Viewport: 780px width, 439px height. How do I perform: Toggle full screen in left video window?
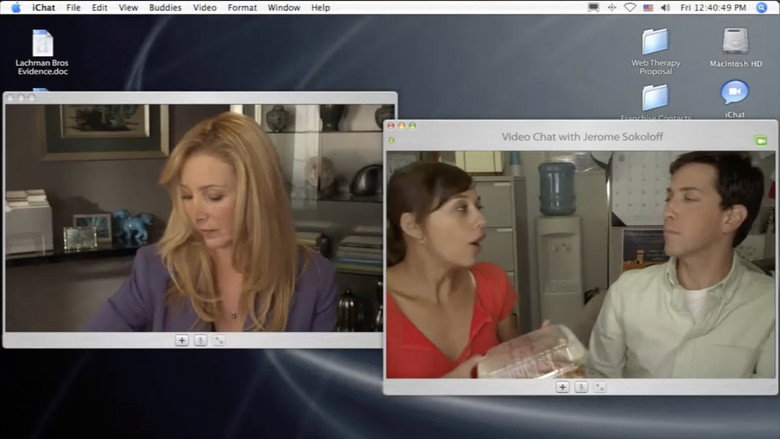point(219,341)
